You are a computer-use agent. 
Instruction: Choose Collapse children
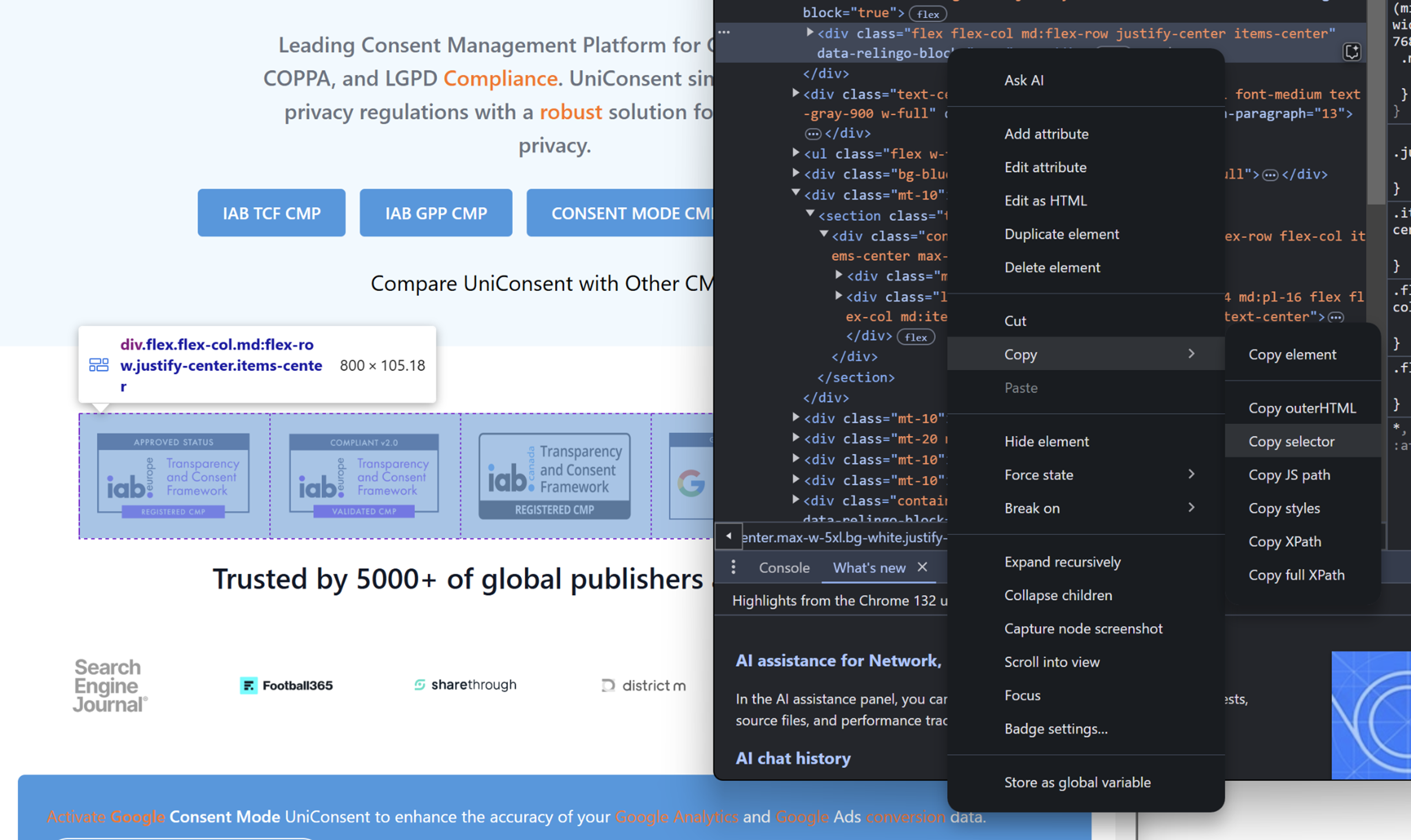point(1086,595)
